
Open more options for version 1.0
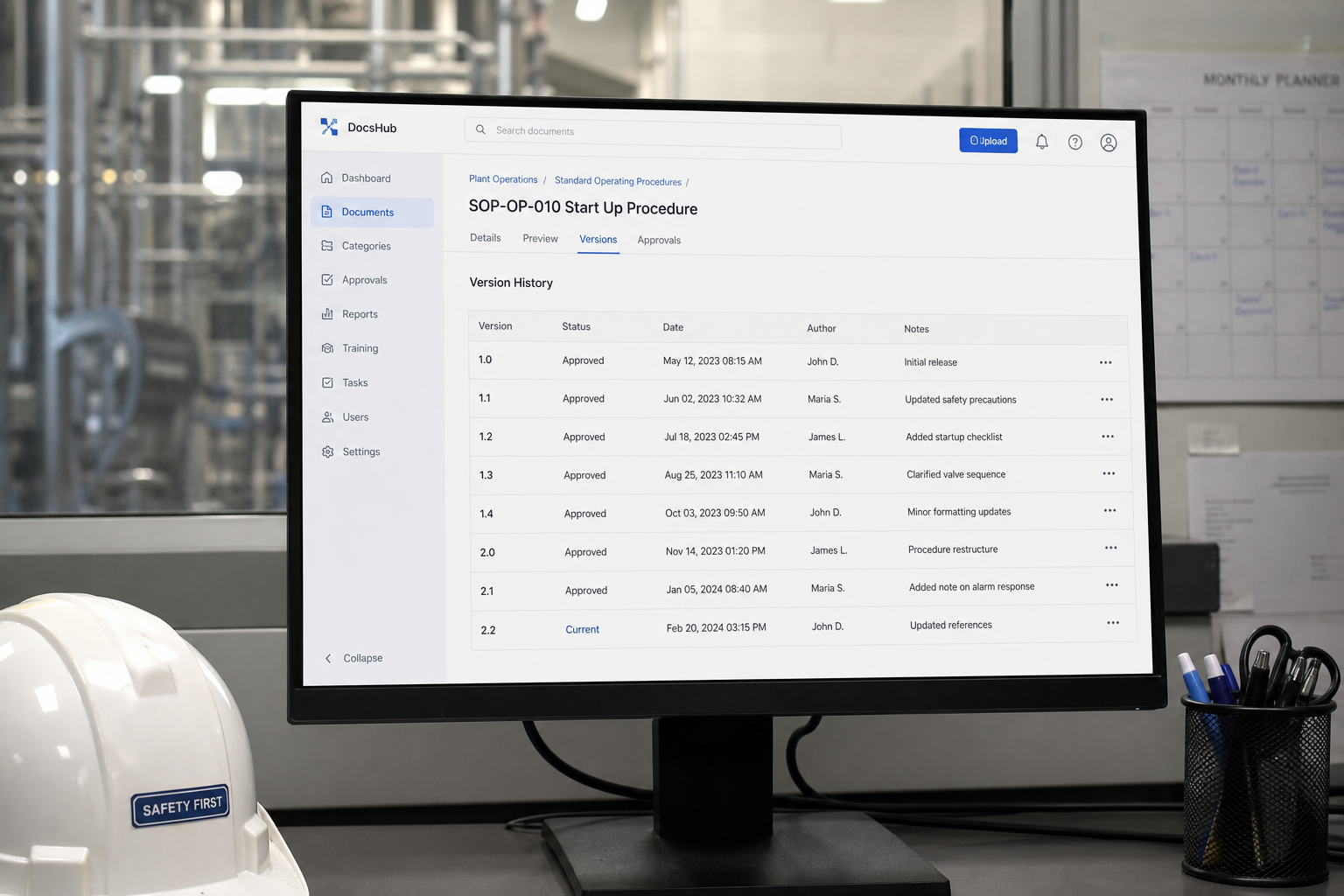click(1105, 362)
